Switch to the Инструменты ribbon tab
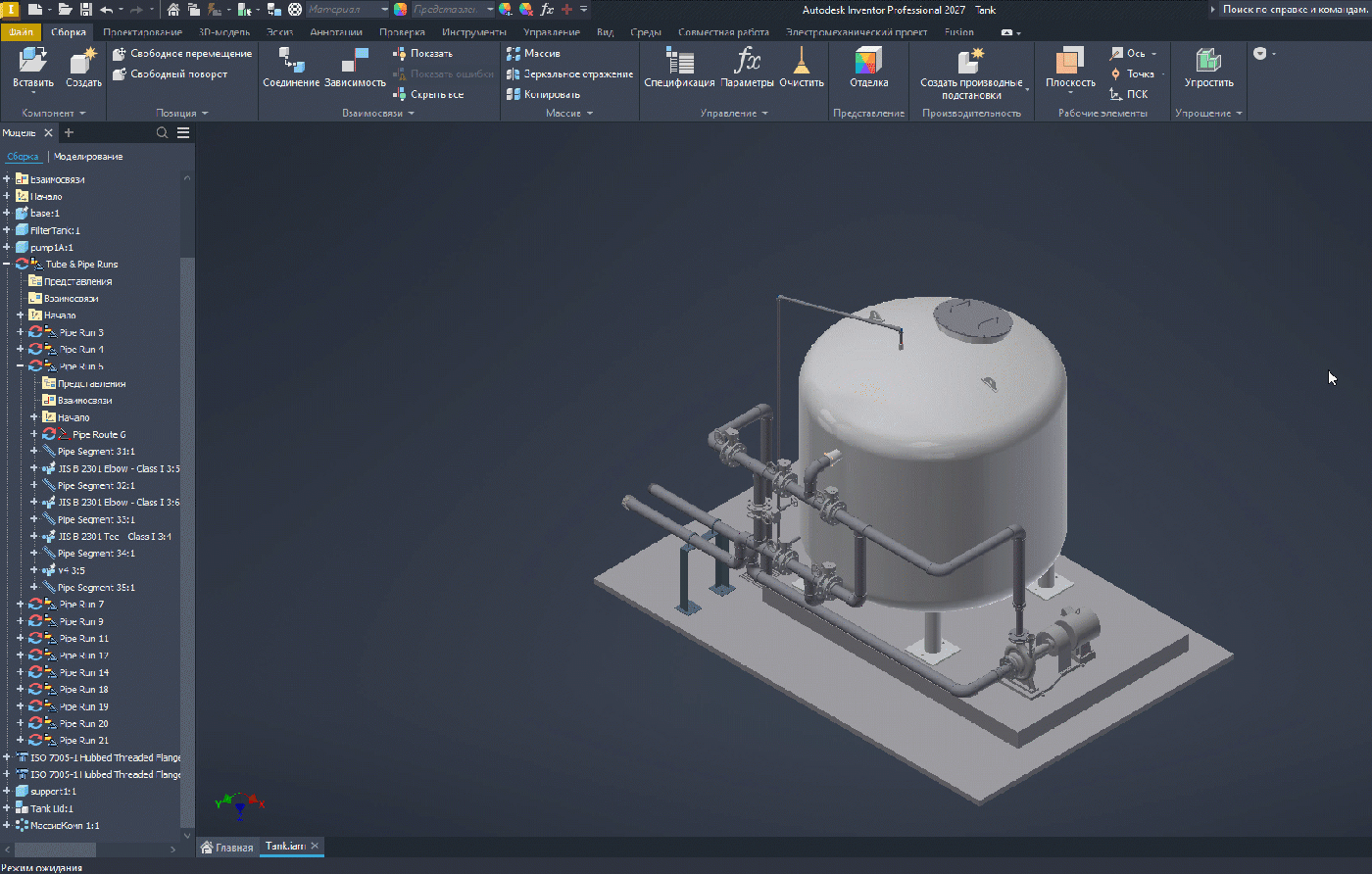Screen dimensions: 1372x874 tap(473, 32)
